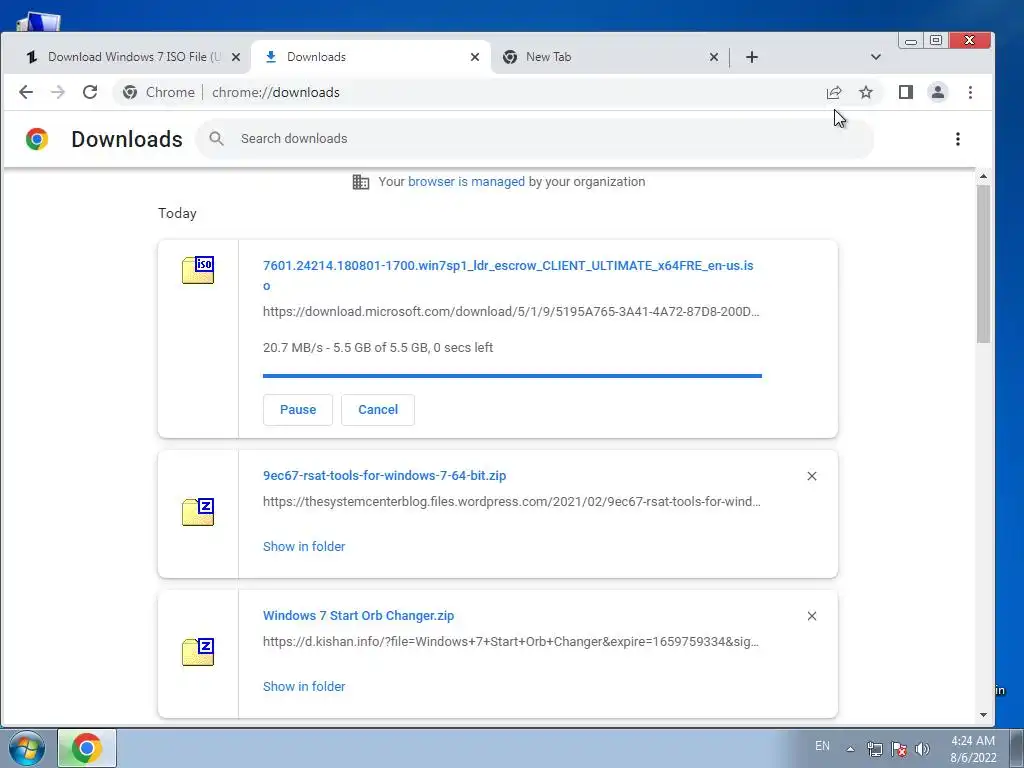Click the Start Orb Changer zip icon

(x=198, y=652)
